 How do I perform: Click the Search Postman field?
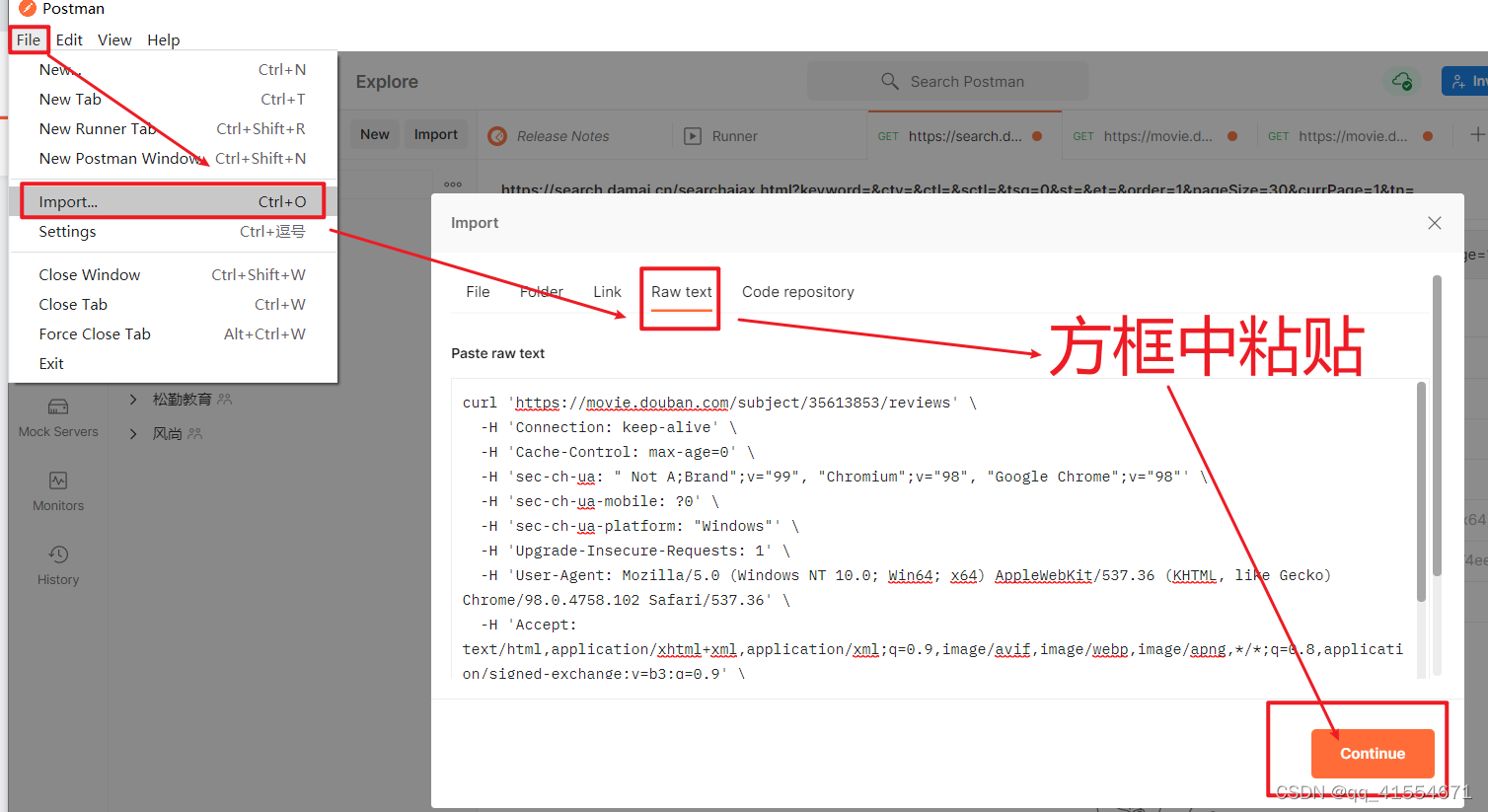pos(947,81)
